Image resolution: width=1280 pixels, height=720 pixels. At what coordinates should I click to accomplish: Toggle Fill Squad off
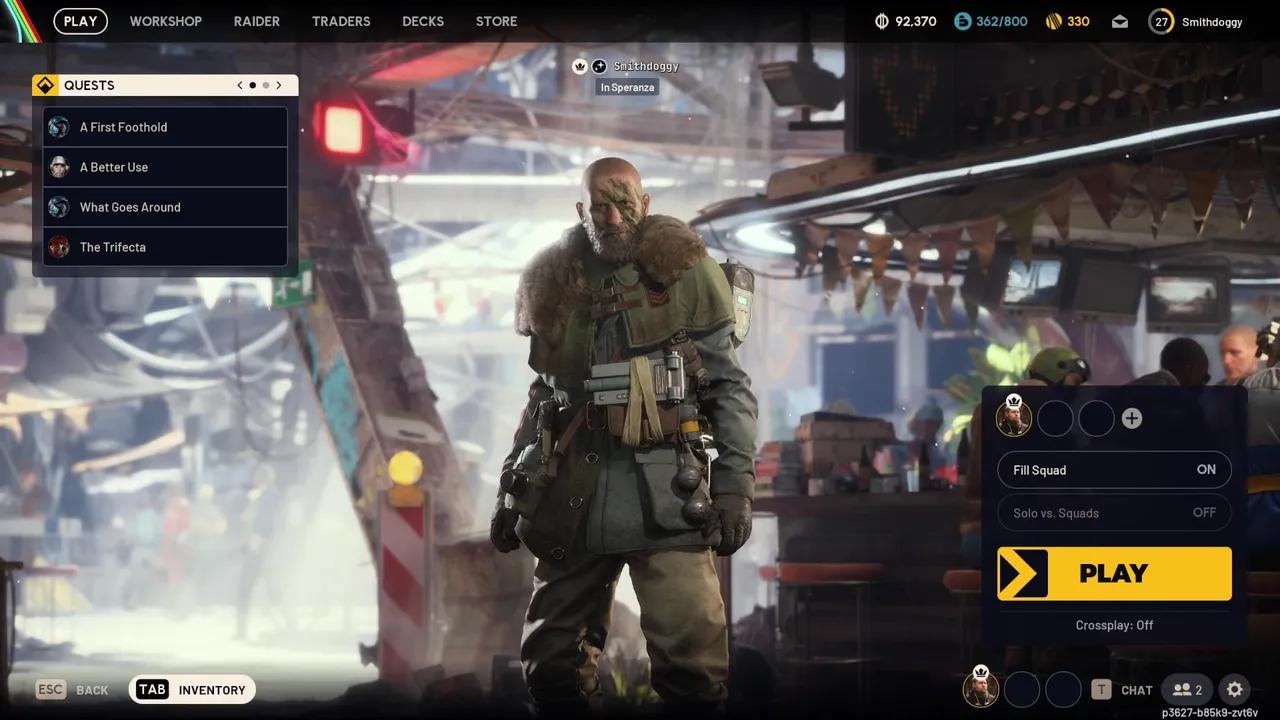pyautogui.click(x=1114, y=470)
